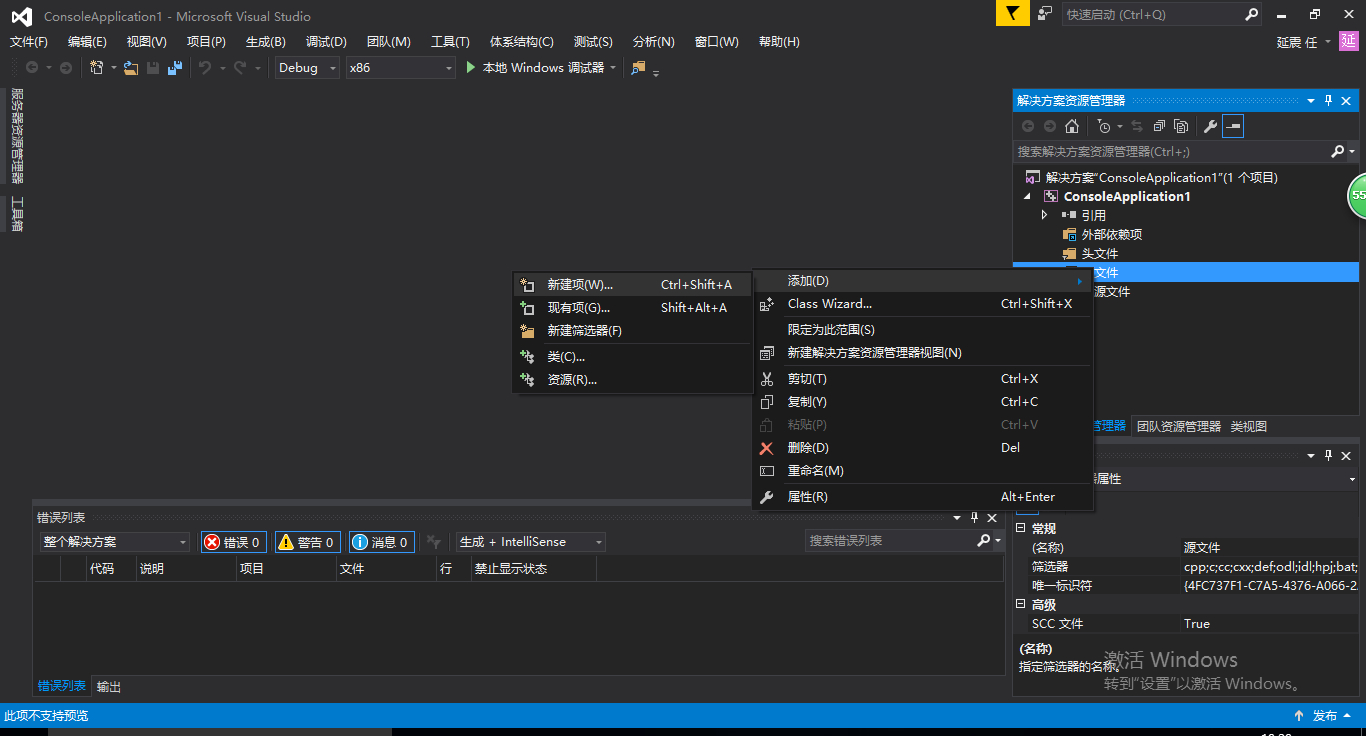Image resolution: width=1366 pixels, height=736 pixels.
Task: Click the Open File folder icon
Action: point(131,68)
